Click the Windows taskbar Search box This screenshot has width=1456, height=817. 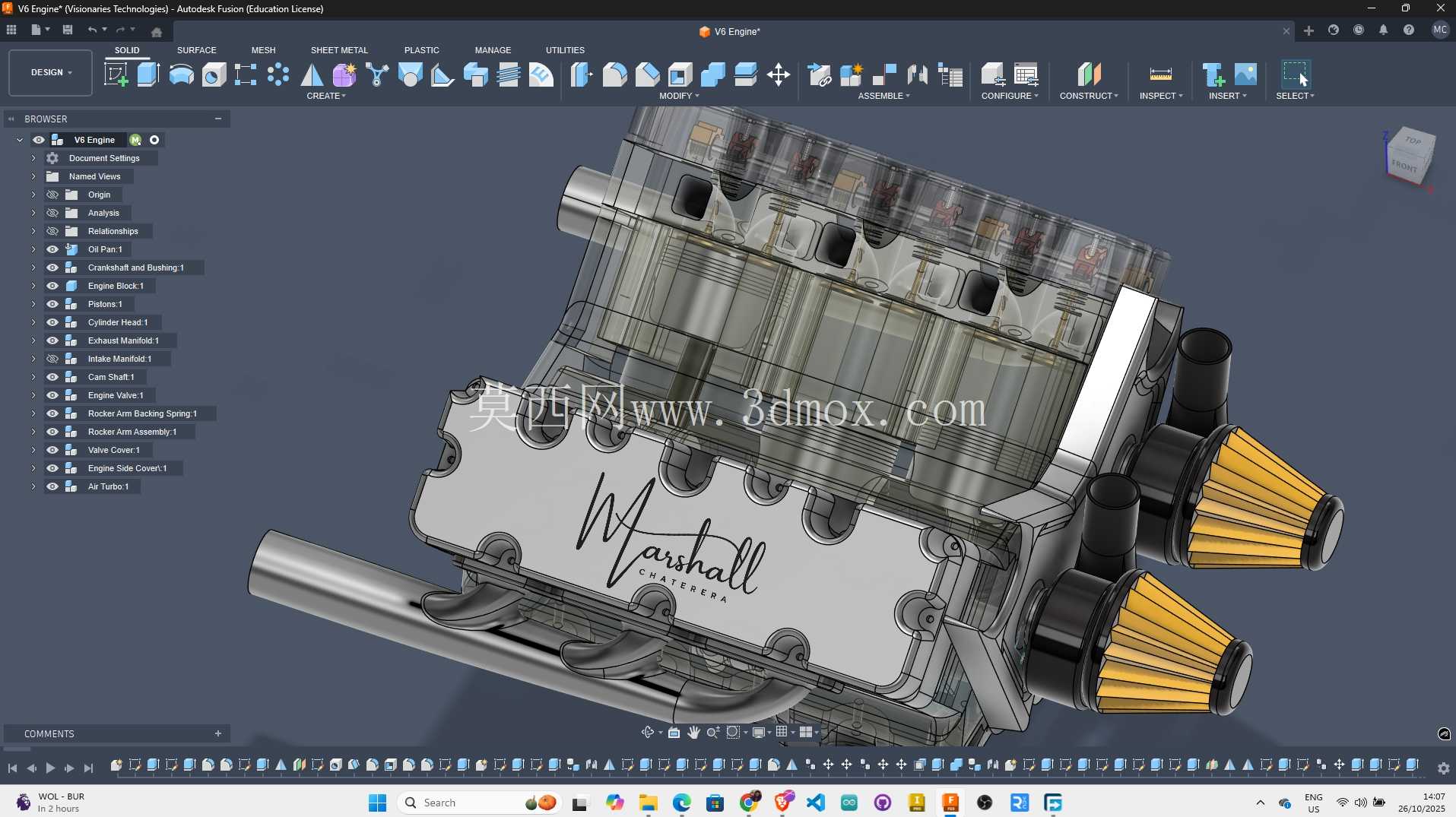479,803
